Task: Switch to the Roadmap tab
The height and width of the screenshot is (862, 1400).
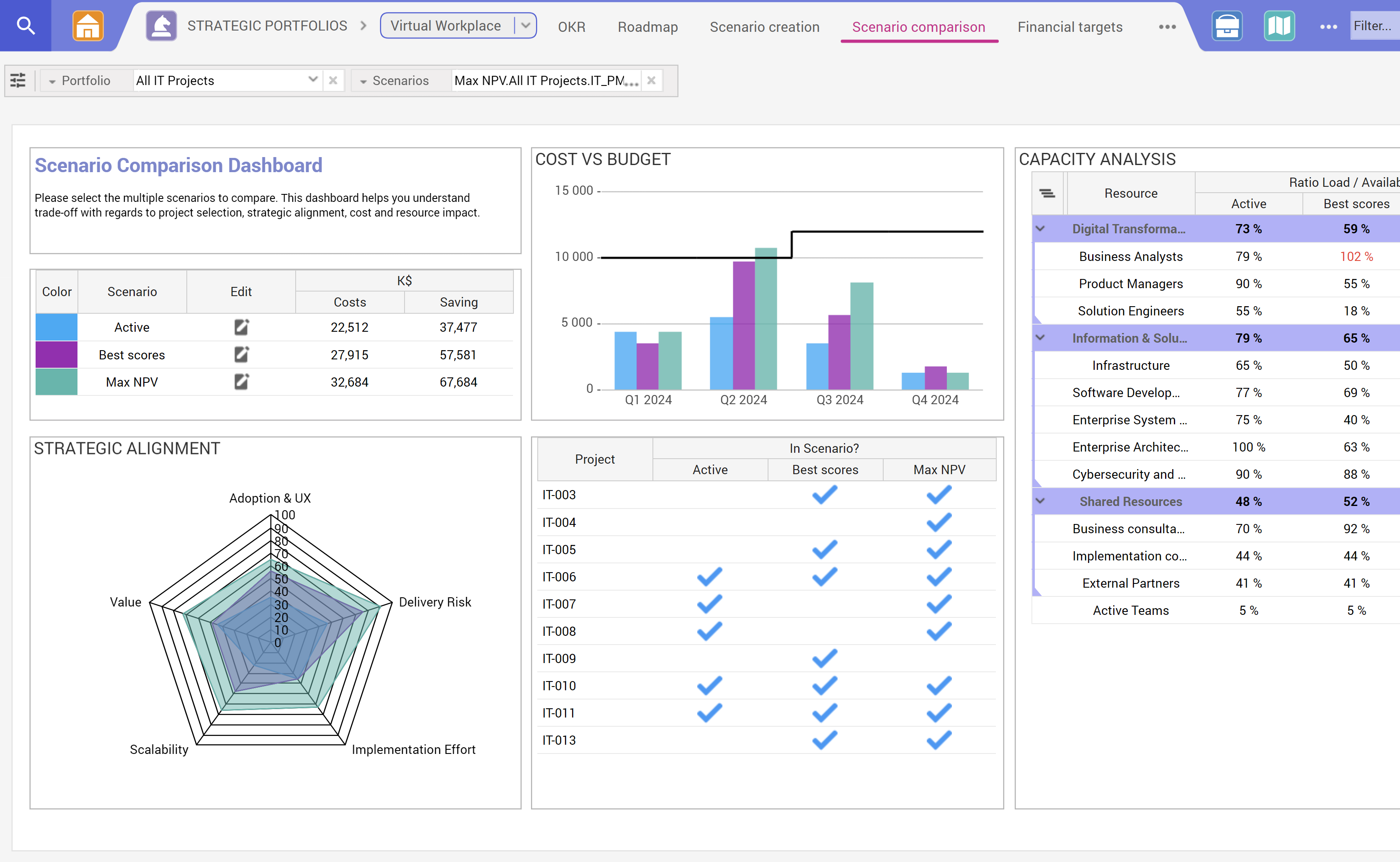Action: click(x=647, y=26)
